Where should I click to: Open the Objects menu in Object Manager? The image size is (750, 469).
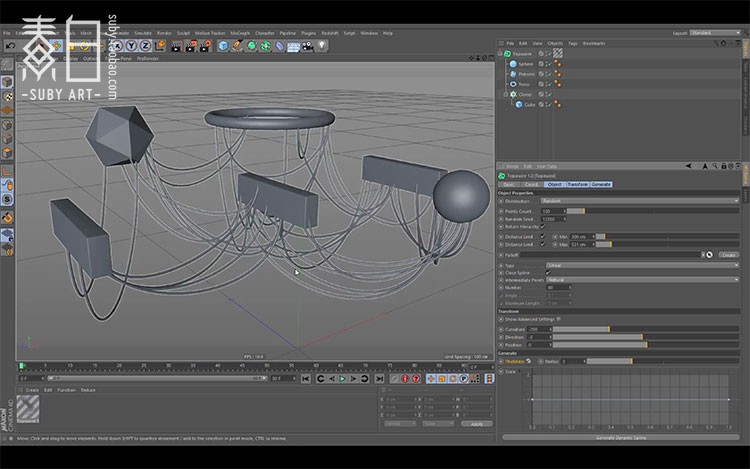tap(555, 43)
